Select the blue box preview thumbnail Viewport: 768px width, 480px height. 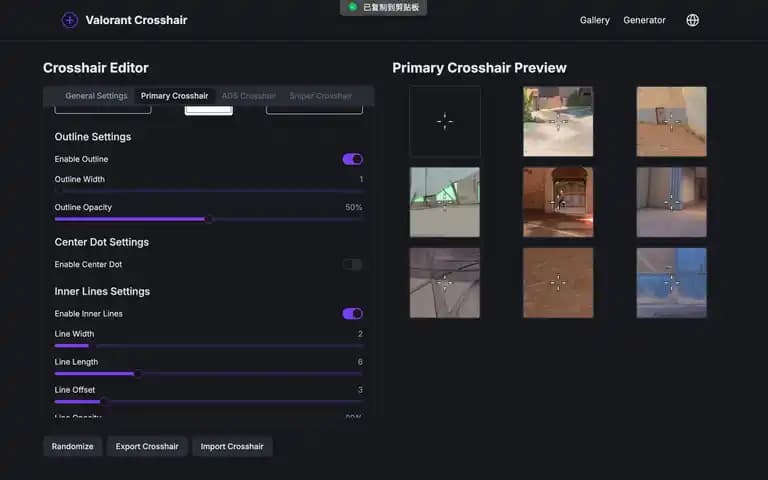(x=672, y=283)
